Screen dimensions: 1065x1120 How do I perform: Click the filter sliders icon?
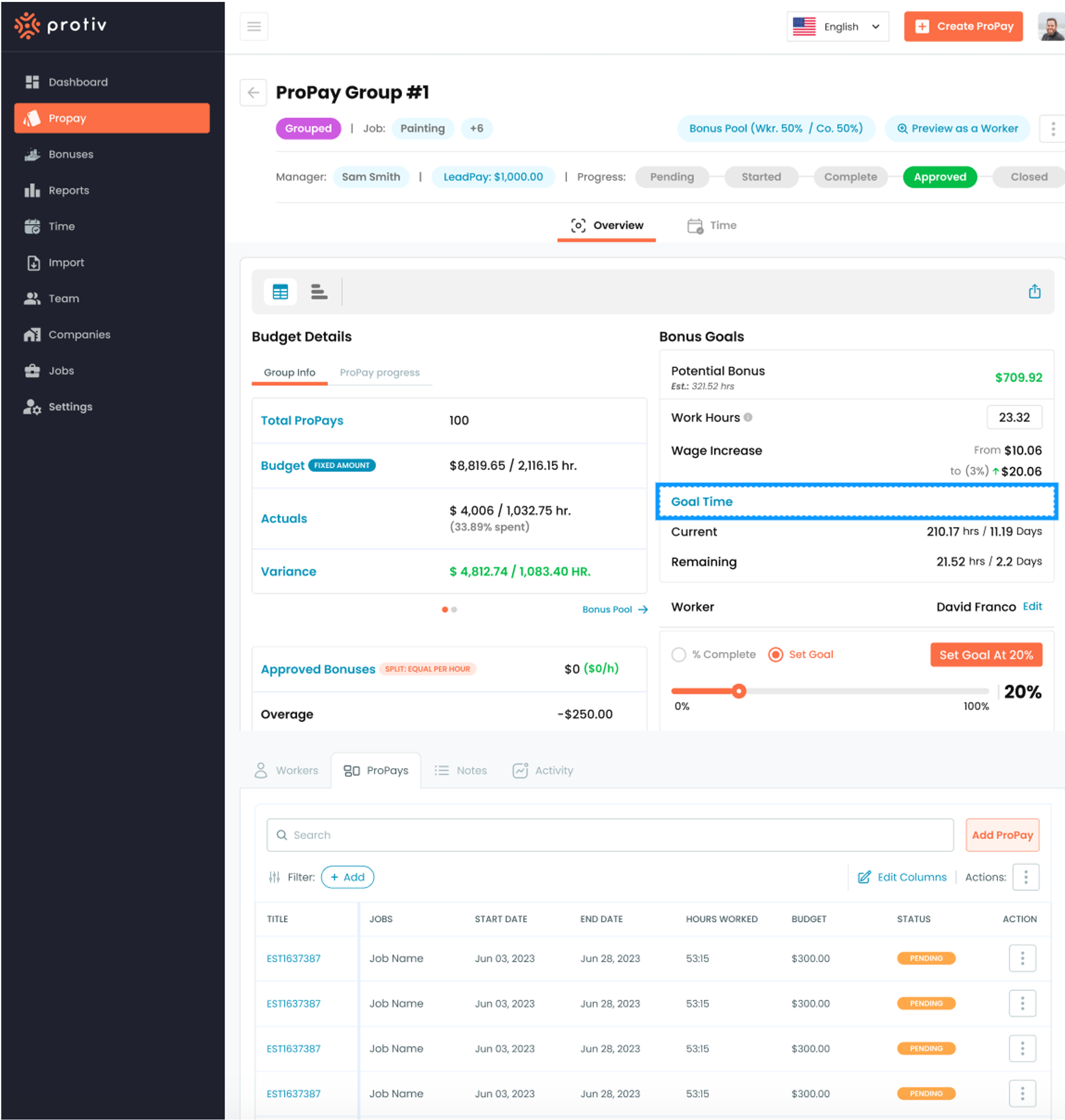[274, 877]
